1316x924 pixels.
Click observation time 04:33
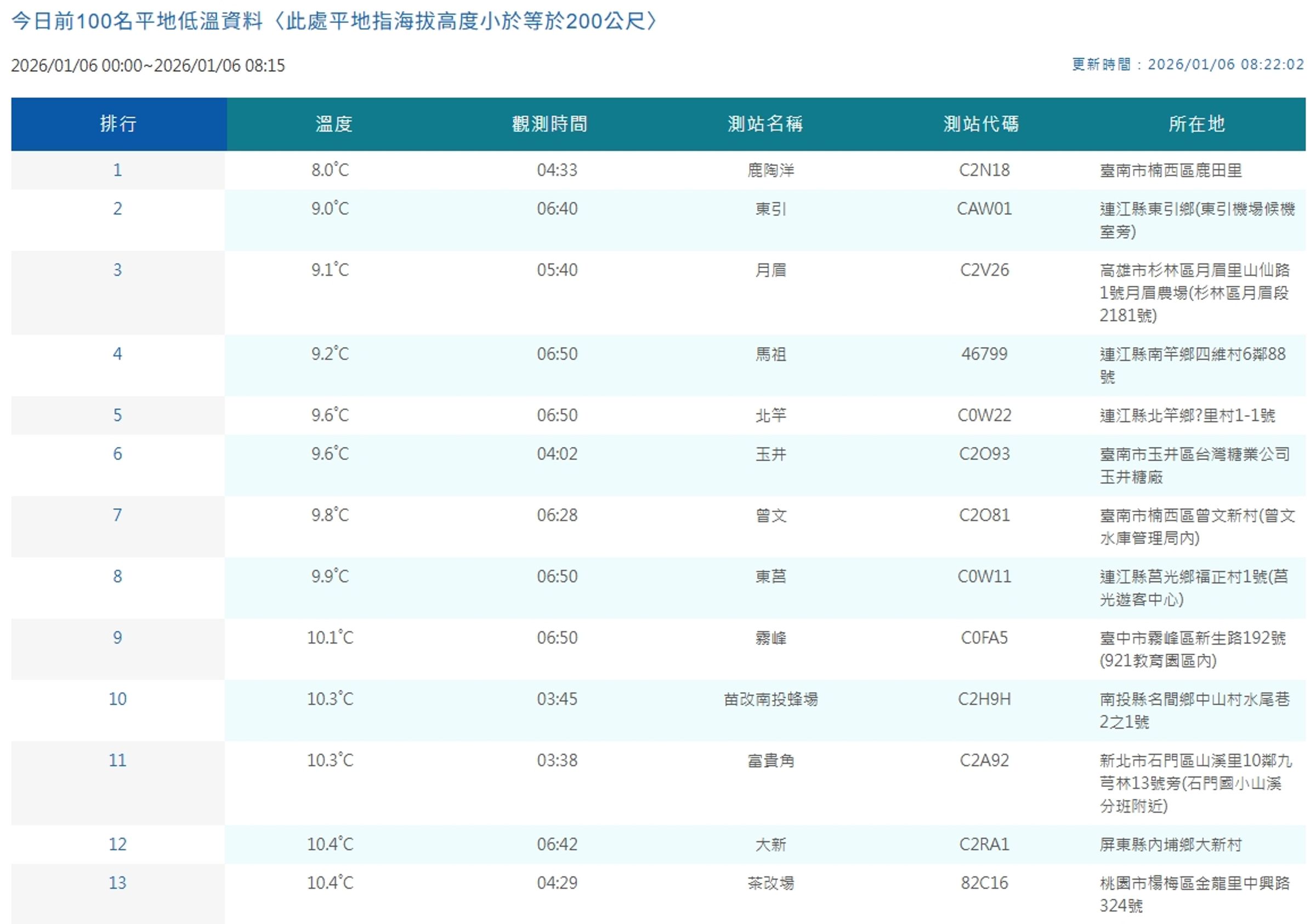tap(557, 170)
